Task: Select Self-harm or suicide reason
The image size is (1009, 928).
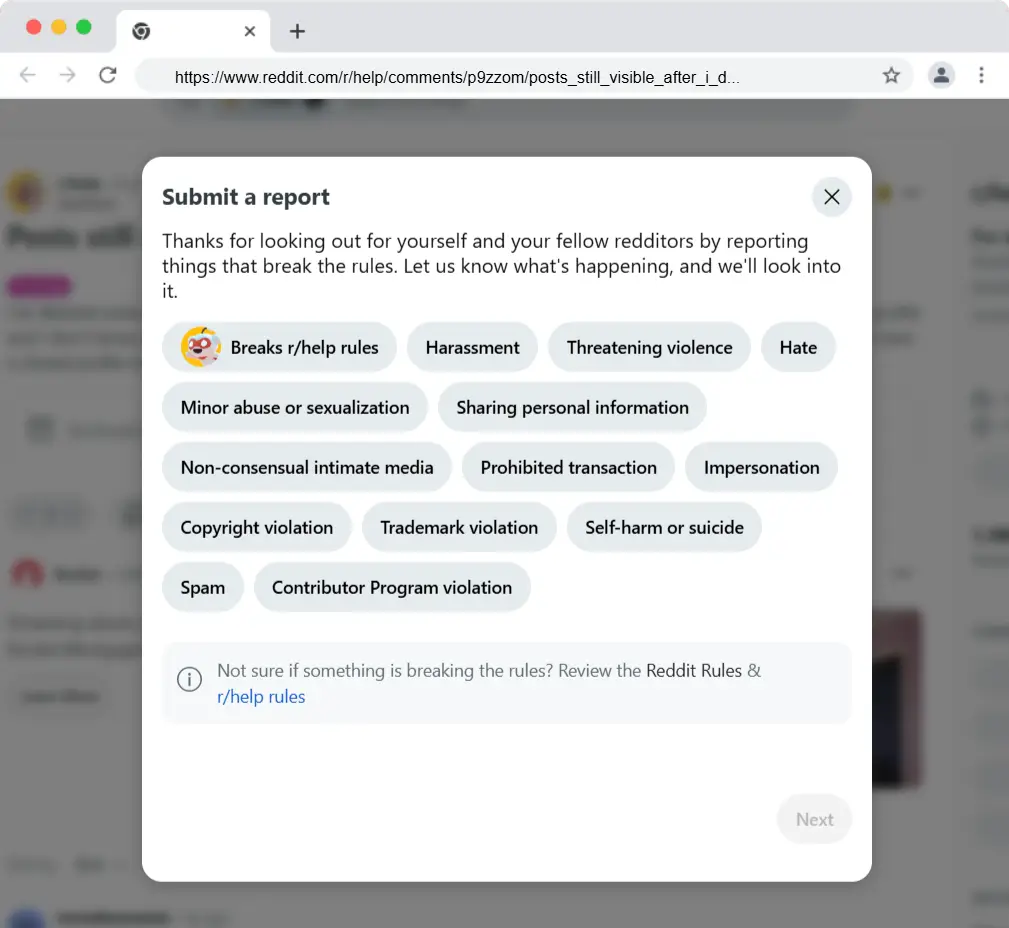Action: point(664,528)
